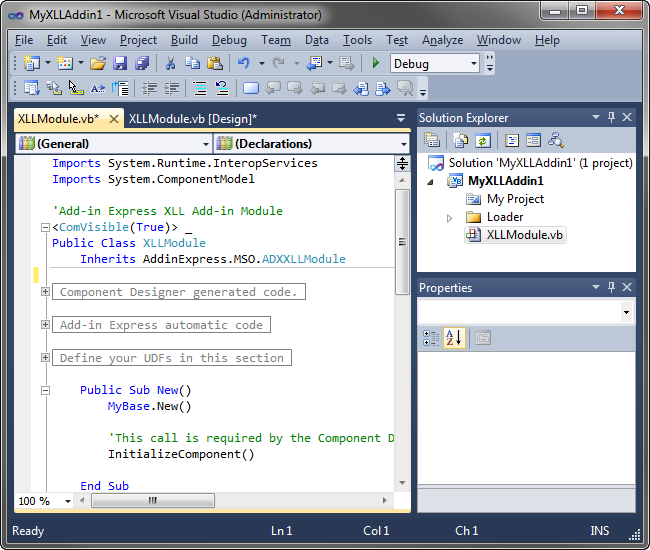This screenshot has width=650, height=550.
Task: Select XLLModule.vb in Solution Explorer
Action: tap(524, 235)
